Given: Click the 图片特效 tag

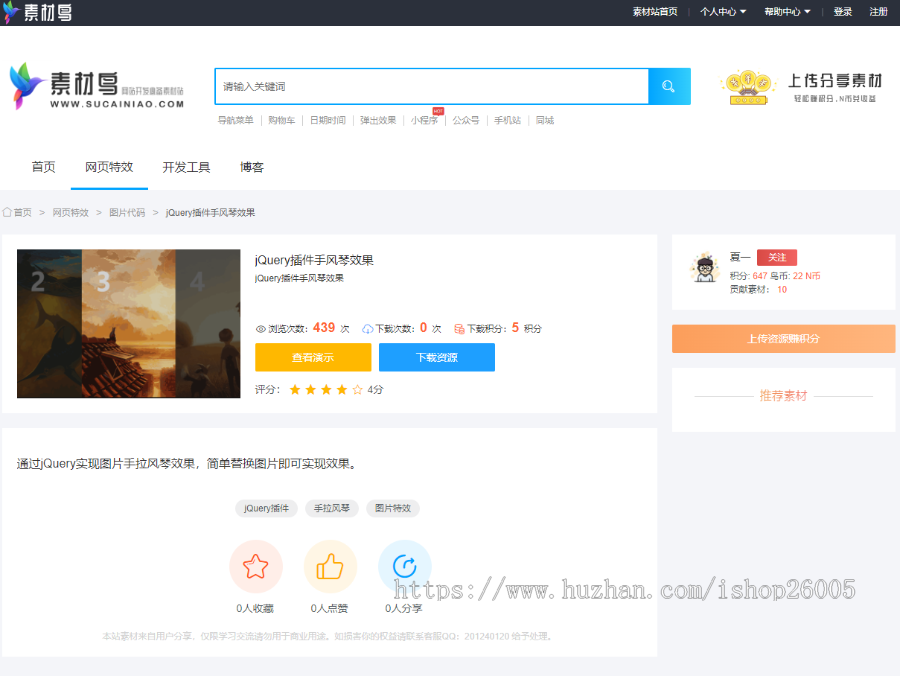Looking at the screenshot, I should (393, 508).
